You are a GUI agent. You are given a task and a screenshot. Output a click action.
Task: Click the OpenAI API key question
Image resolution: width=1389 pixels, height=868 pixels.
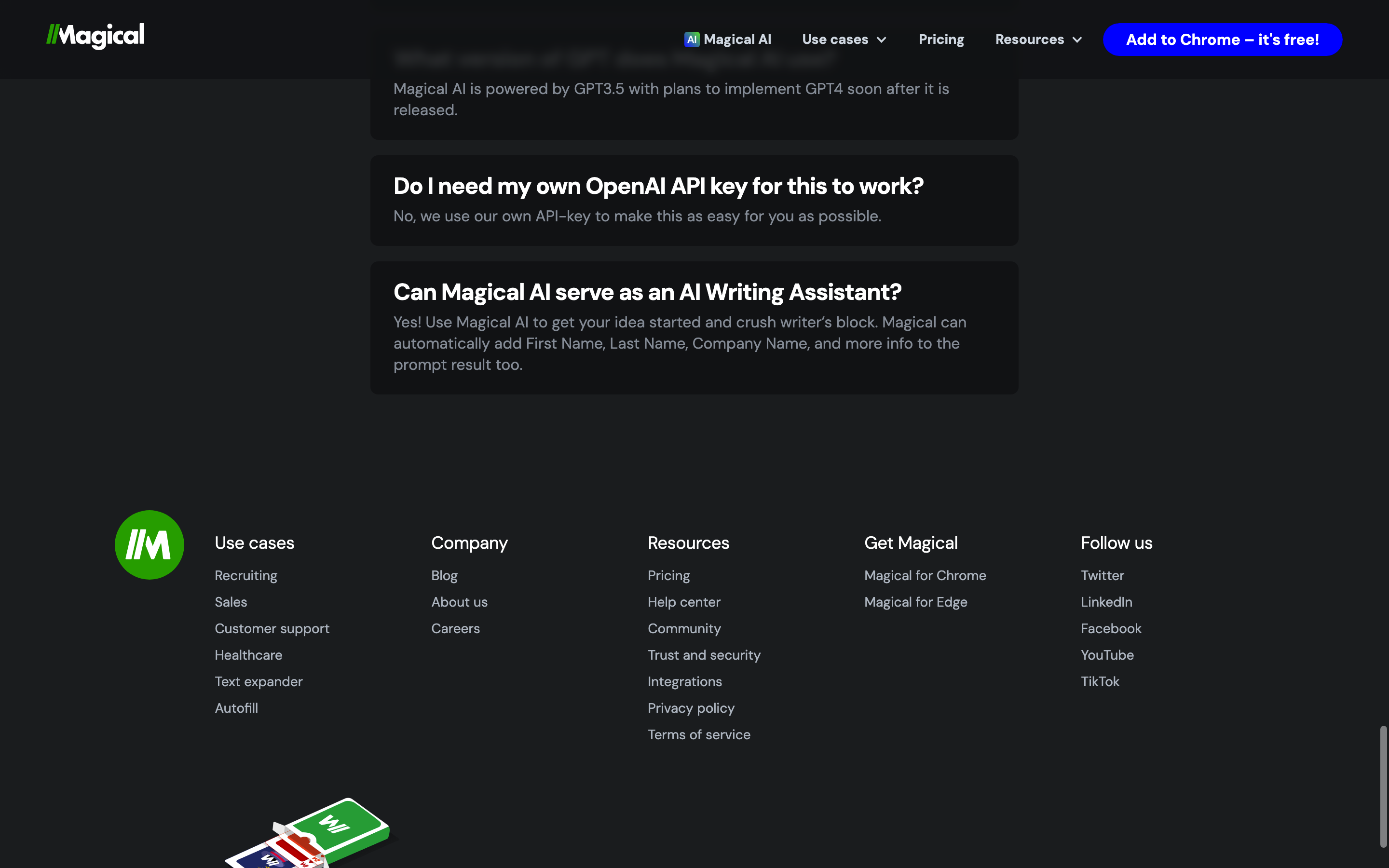click(x=658, y=186)
